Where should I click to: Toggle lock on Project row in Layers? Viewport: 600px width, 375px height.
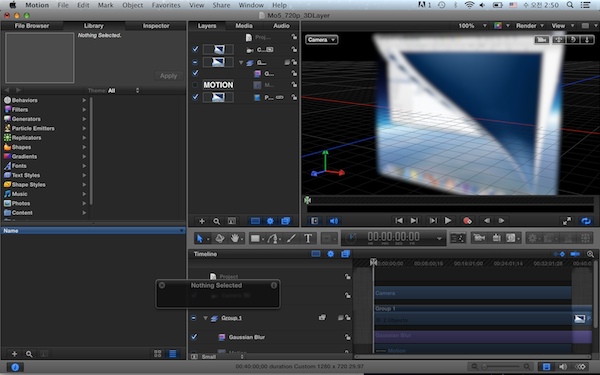[294, 37]
